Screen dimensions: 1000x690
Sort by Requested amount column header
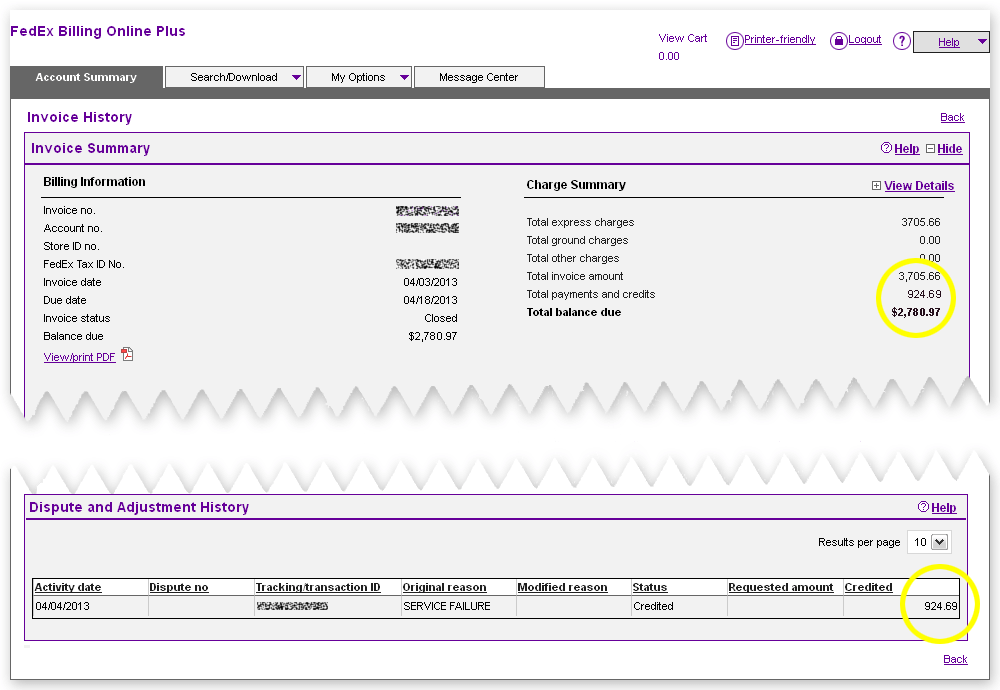[x=781, y=587]
